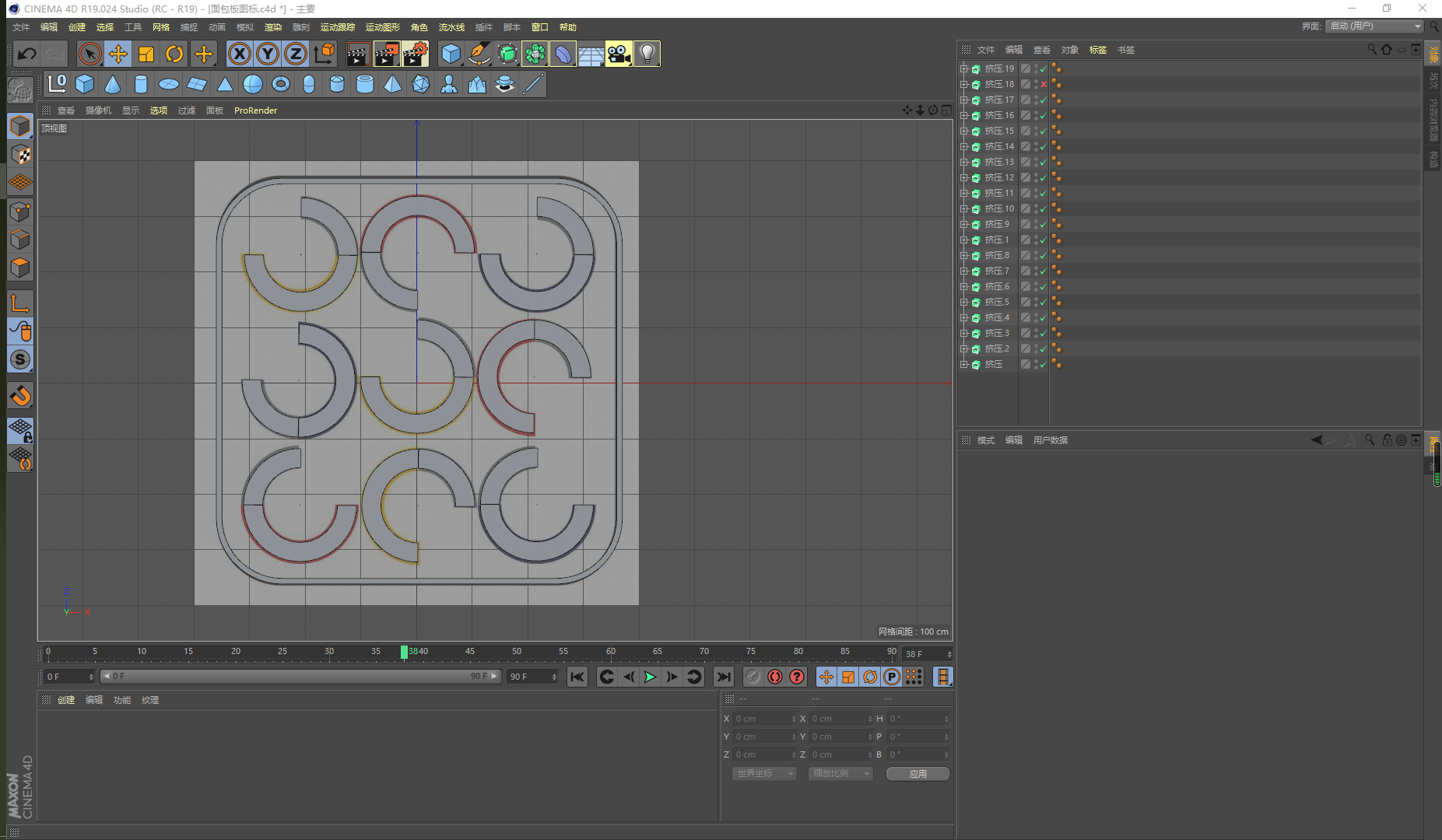This screenshot has width=1442, height=840.
Task: Click the green MoGraph cloner icon
Action: tap(535, 54)
